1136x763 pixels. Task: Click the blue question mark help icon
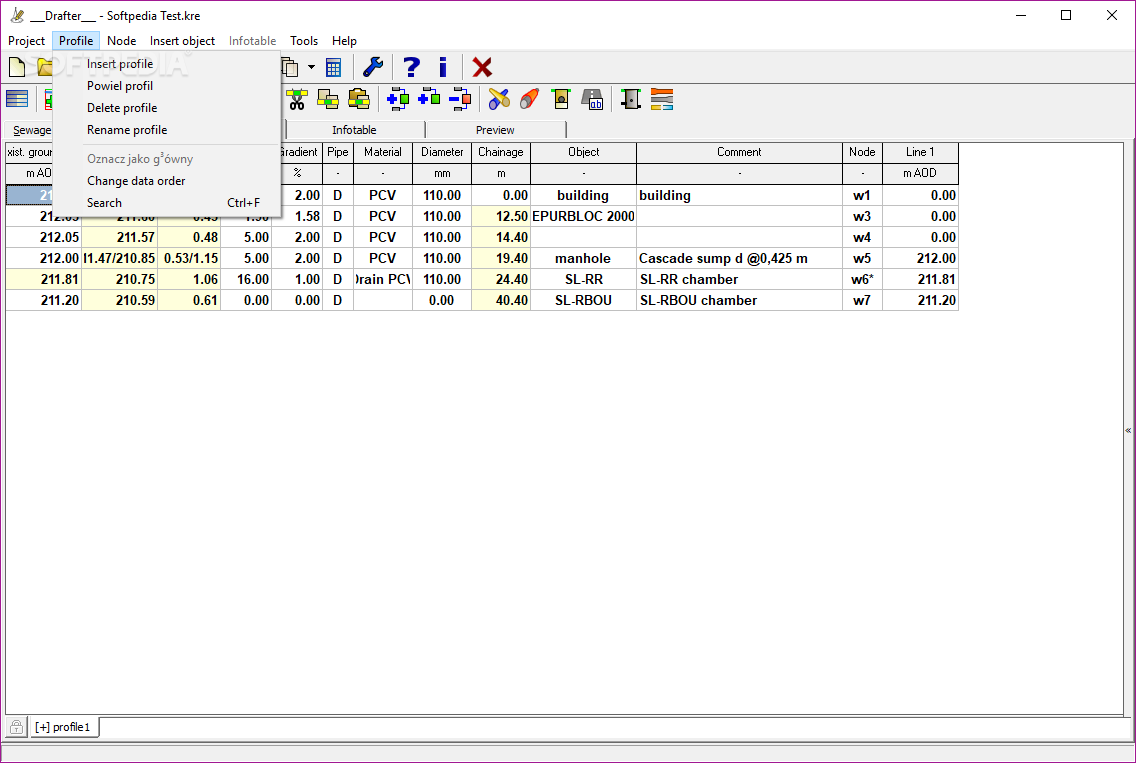pyautogui.click(x=411, y=67)
